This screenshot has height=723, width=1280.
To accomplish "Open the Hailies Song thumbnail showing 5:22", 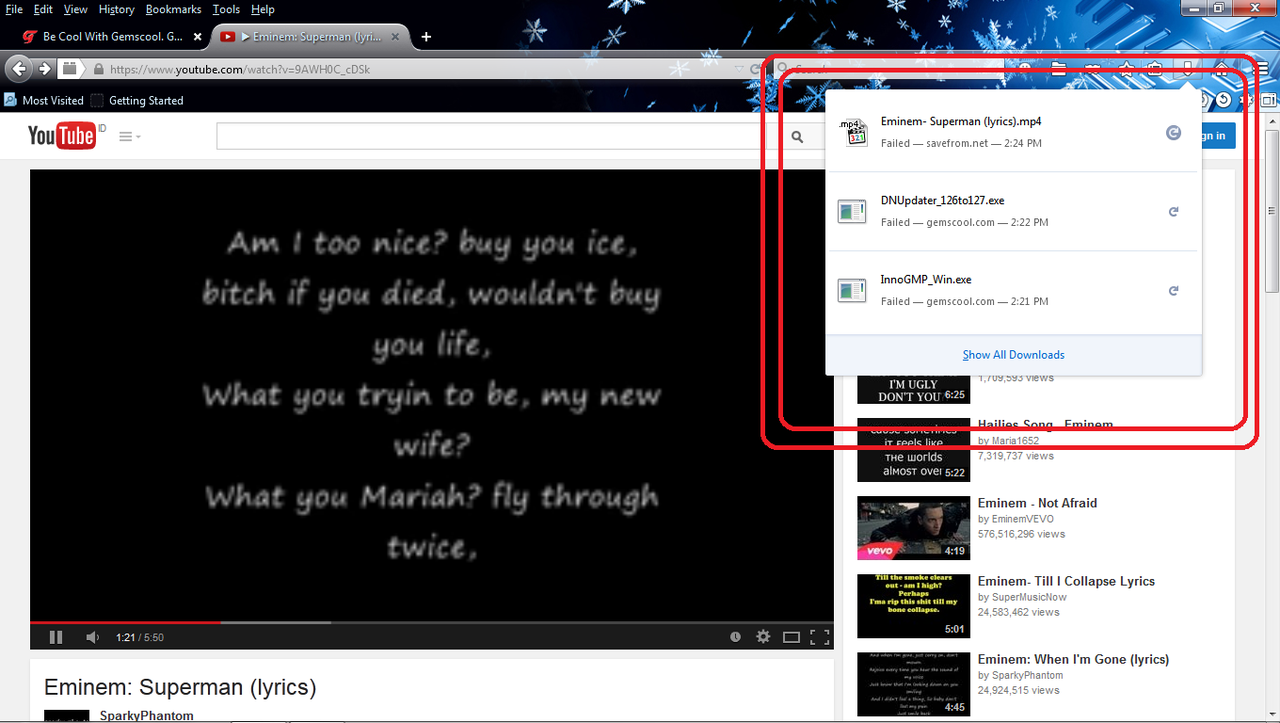I will (914, 449).
